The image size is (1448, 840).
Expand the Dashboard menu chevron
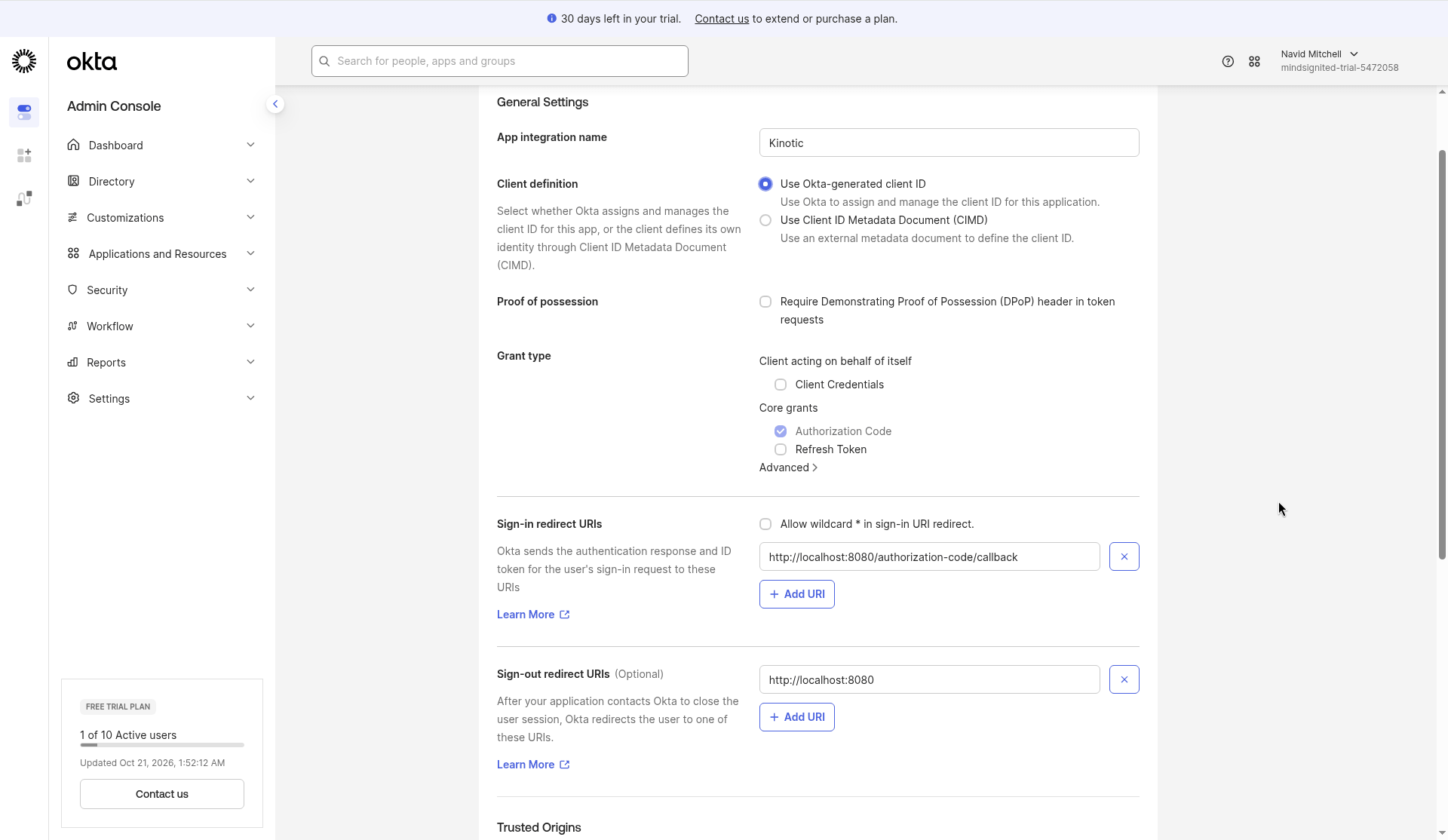tap(250, 145)
